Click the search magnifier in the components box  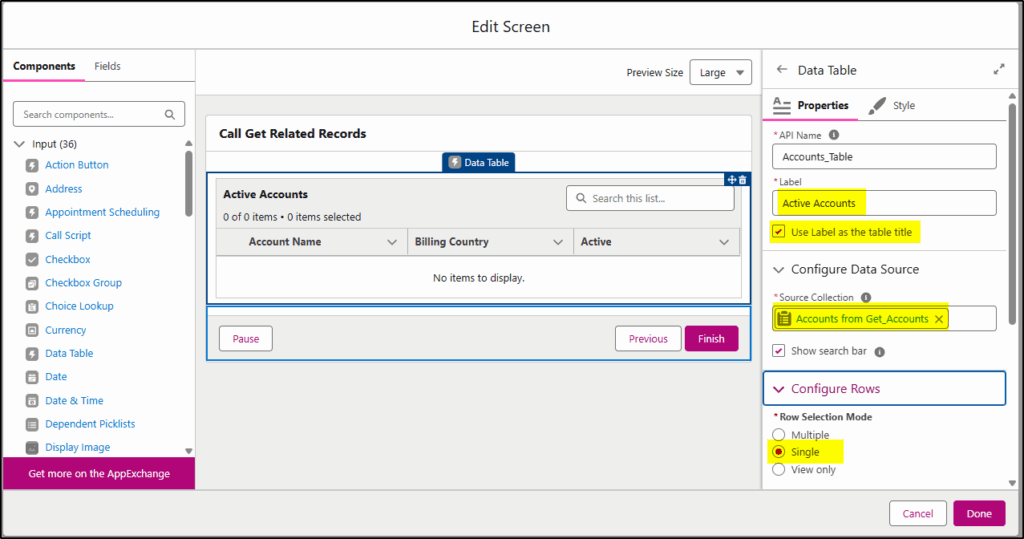(x=170, y=114)
